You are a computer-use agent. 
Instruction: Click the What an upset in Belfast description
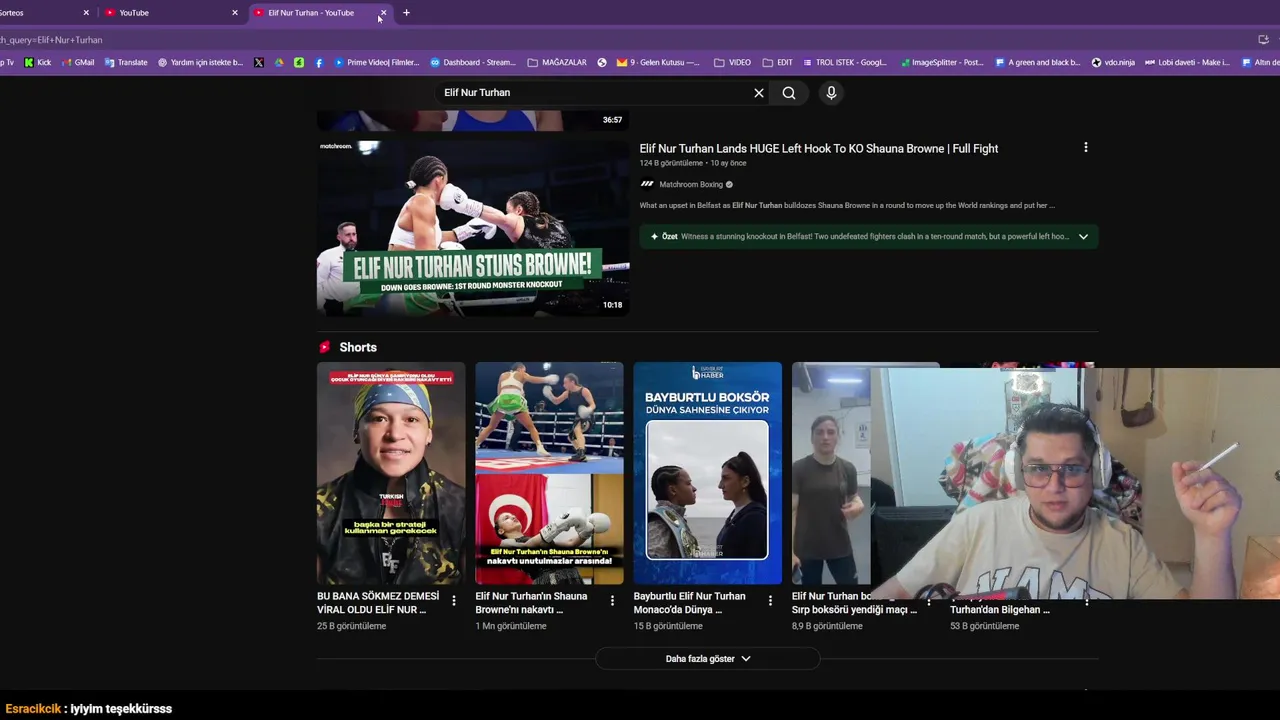pyautogui.click(x=847, y=206)
